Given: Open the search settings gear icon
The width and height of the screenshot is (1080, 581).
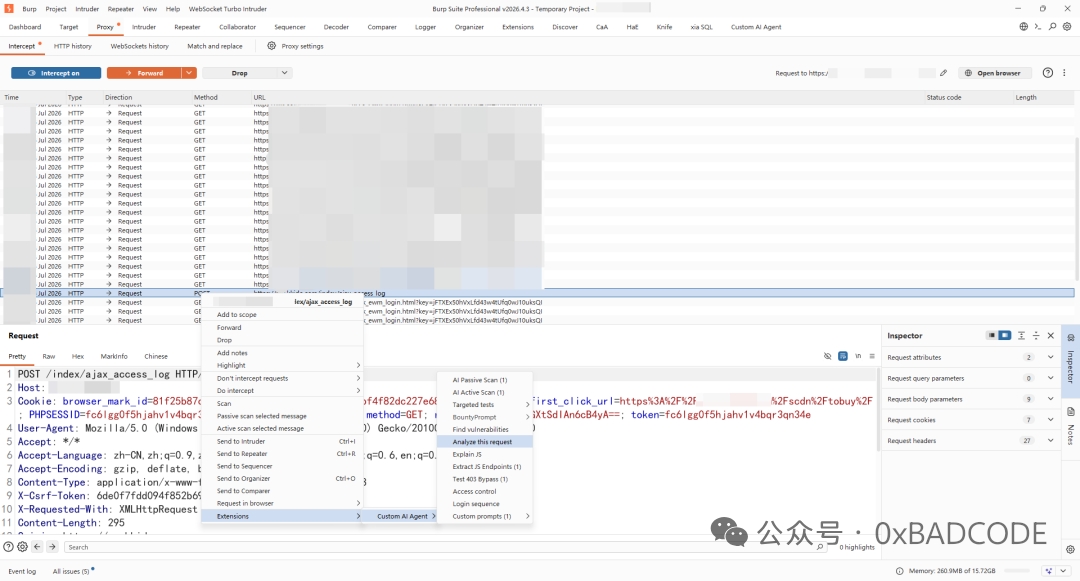Looking at the screenshot, I should (23, 547).
